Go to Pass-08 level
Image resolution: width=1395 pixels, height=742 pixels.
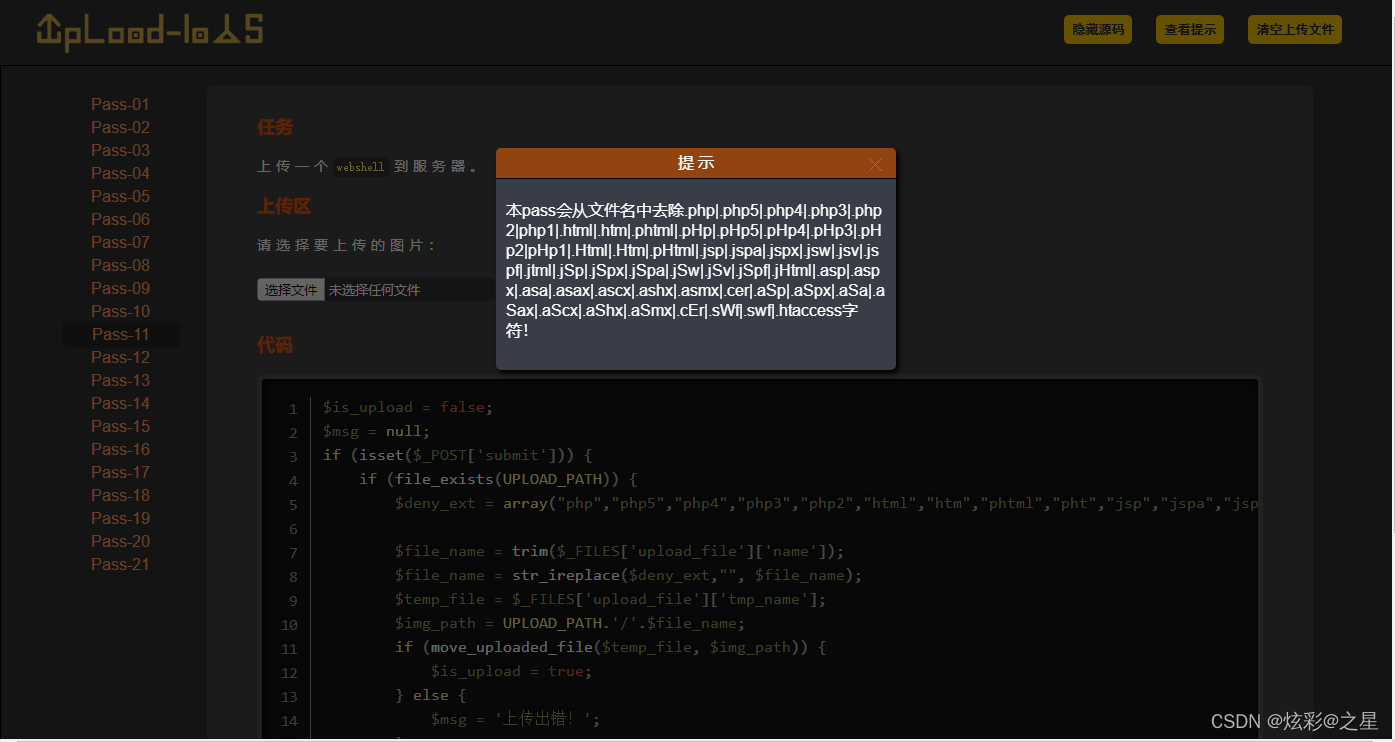[120, 265]
